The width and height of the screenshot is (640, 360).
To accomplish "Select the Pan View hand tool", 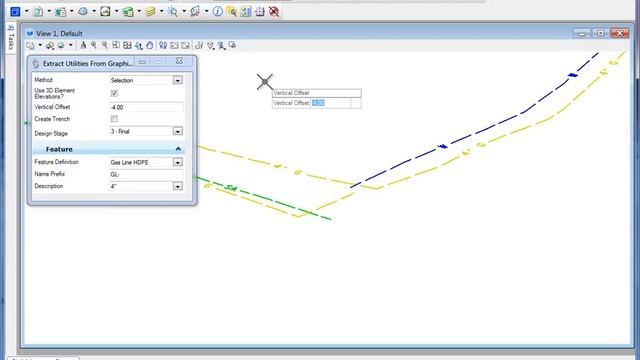I will [150, 45].
